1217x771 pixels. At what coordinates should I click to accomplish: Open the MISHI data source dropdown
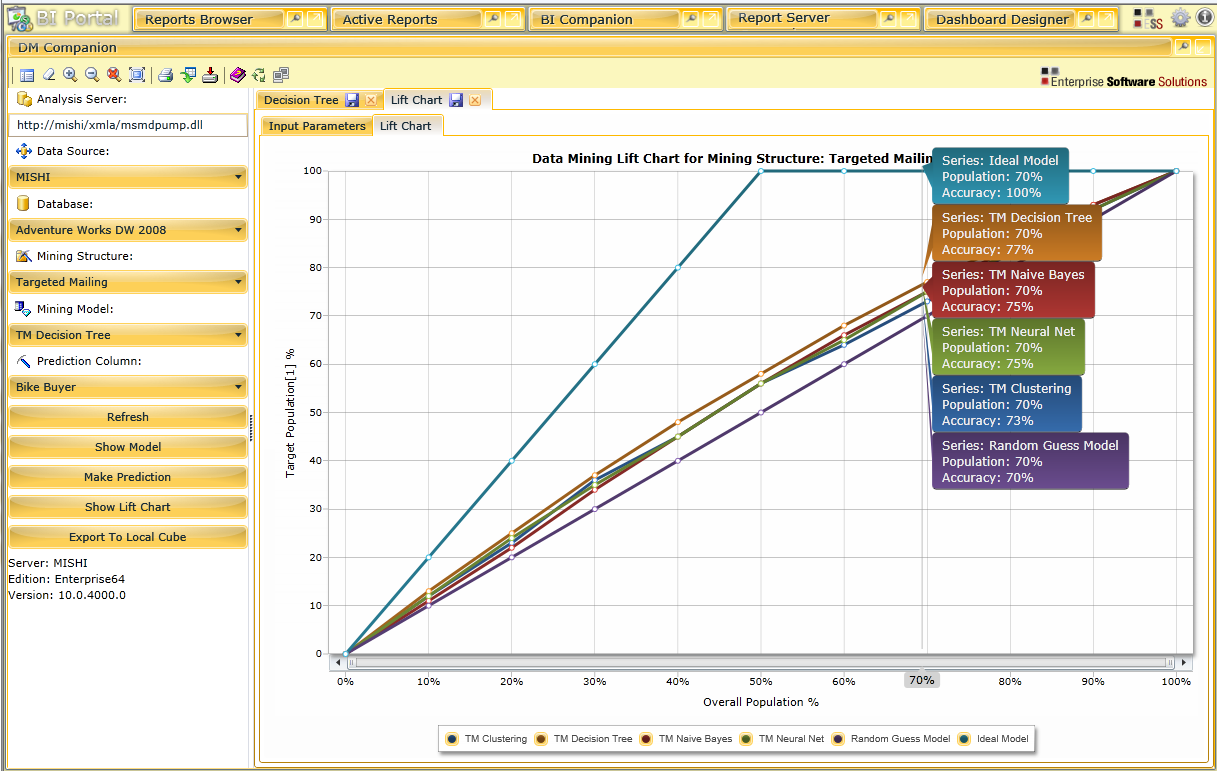[128, 177]
